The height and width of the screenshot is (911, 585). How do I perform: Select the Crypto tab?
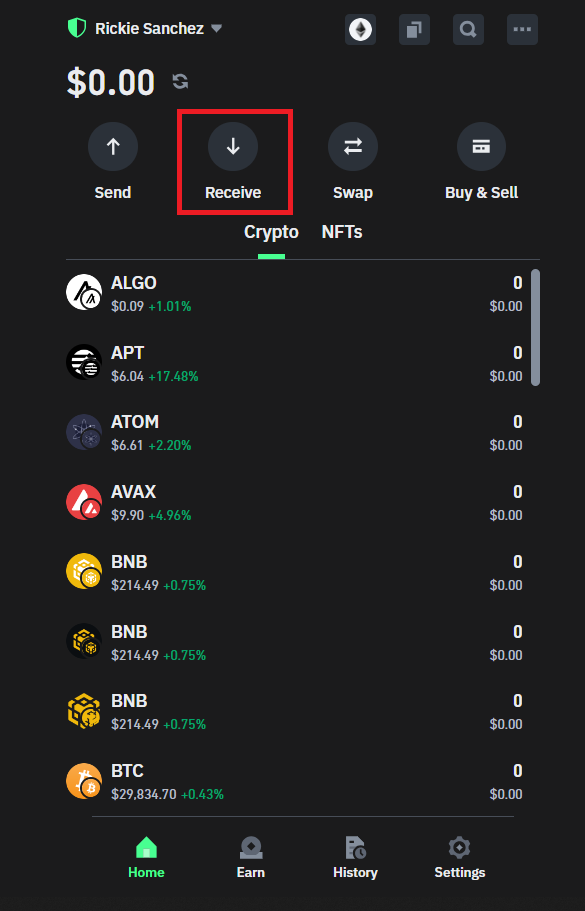270,231
